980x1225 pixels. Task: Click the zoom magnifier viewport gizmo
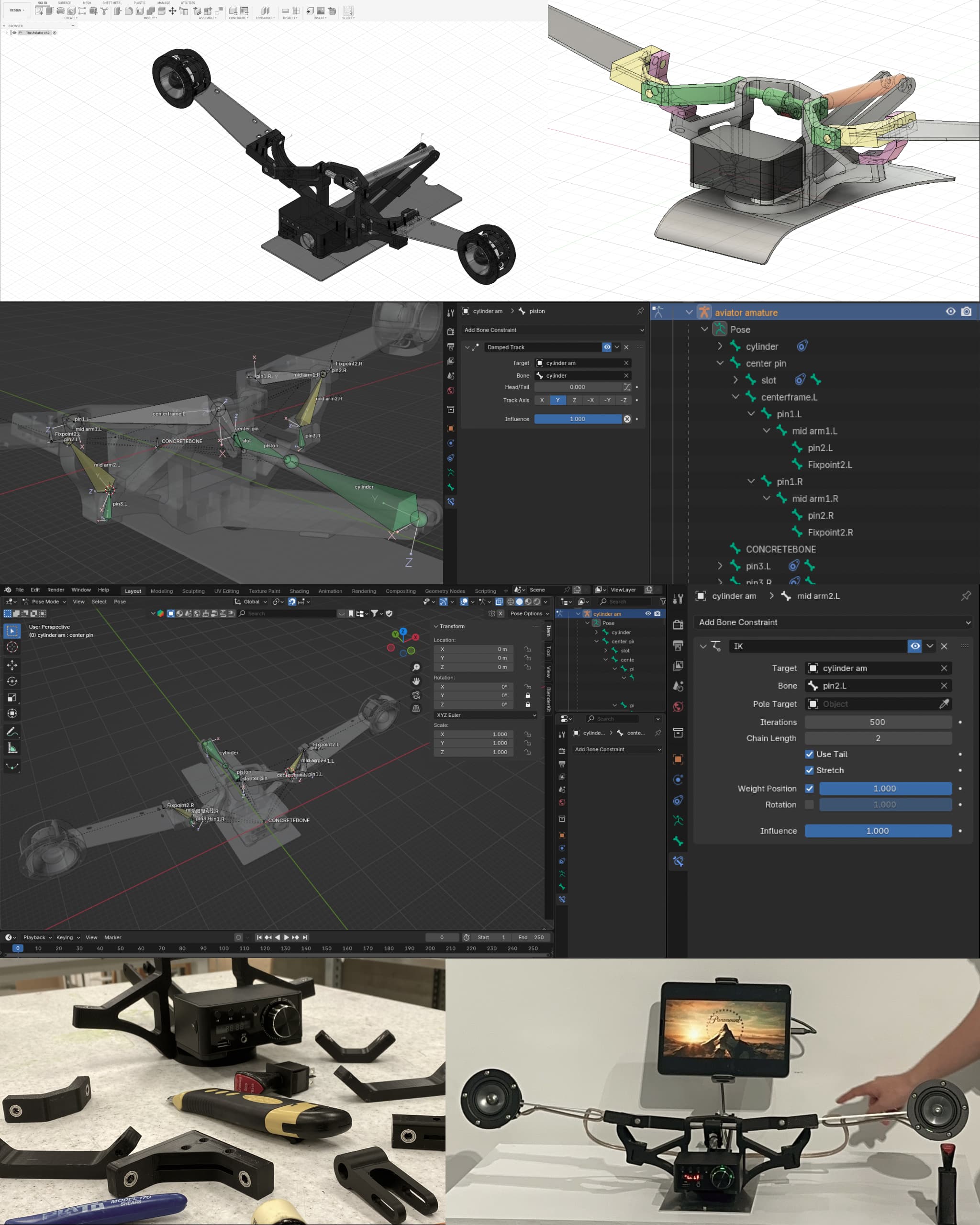click(x=416, y=668)
